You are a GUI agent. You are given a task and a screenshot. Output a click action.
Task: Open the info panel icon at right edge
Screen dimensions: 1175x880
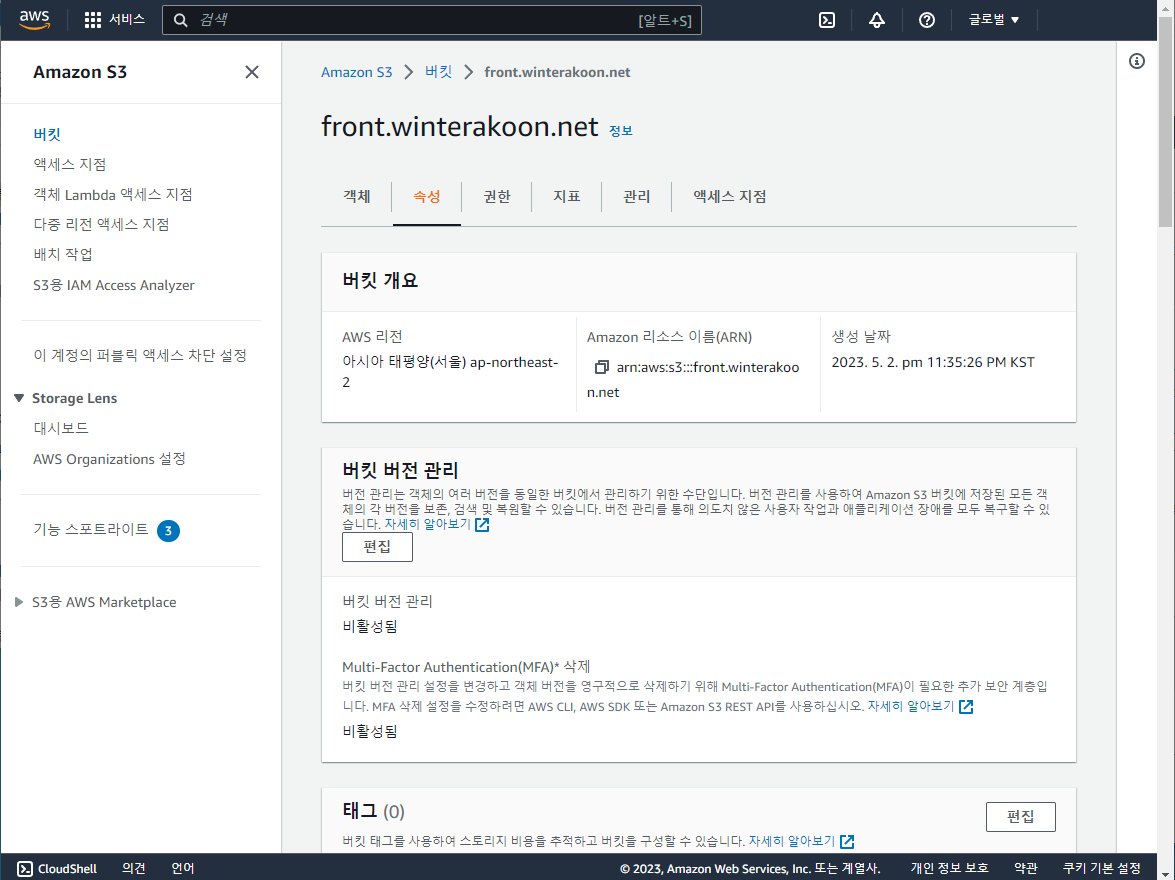click(1137, 61)
